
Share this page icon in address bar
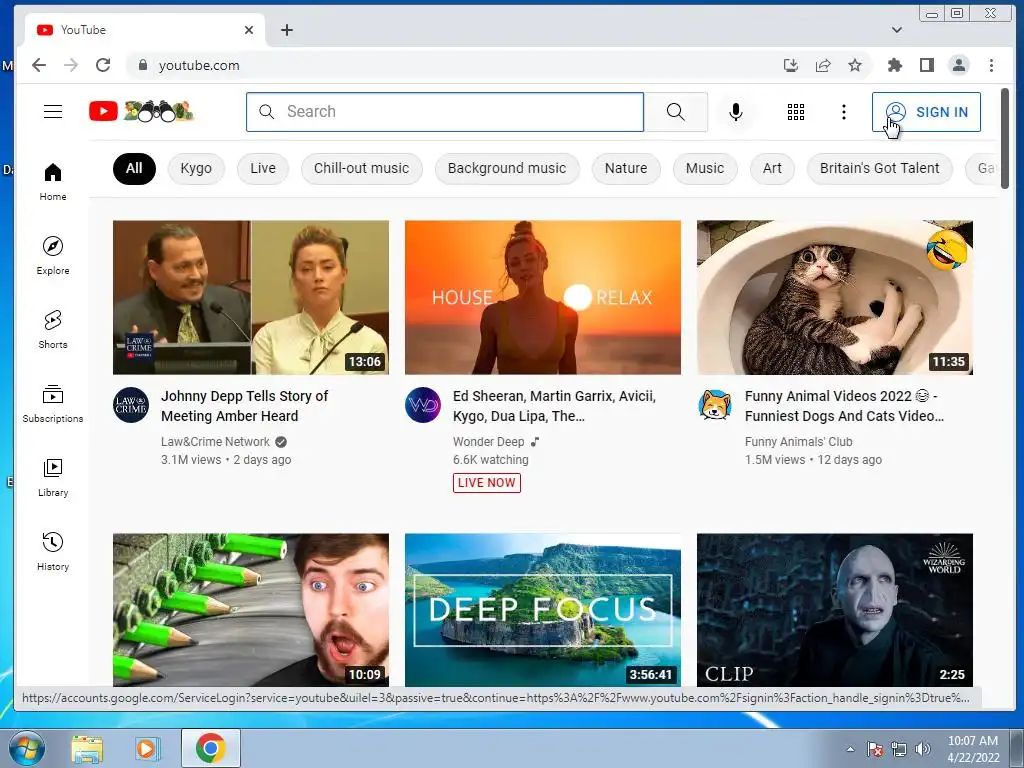pyautogui.click(x=823, y=65)
